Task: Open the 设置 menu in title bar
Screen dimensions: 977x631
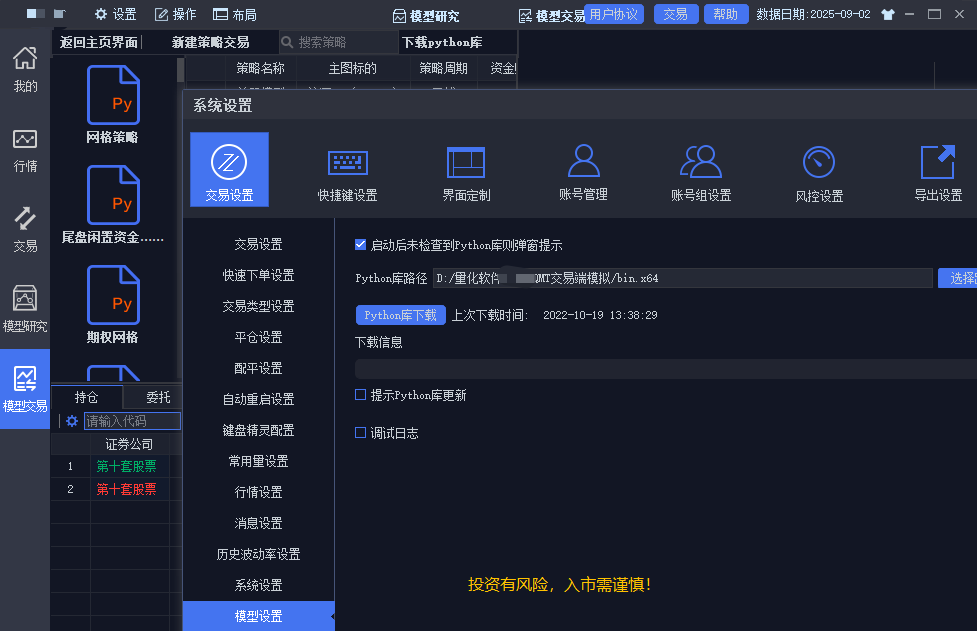Action: pos(115,14)
